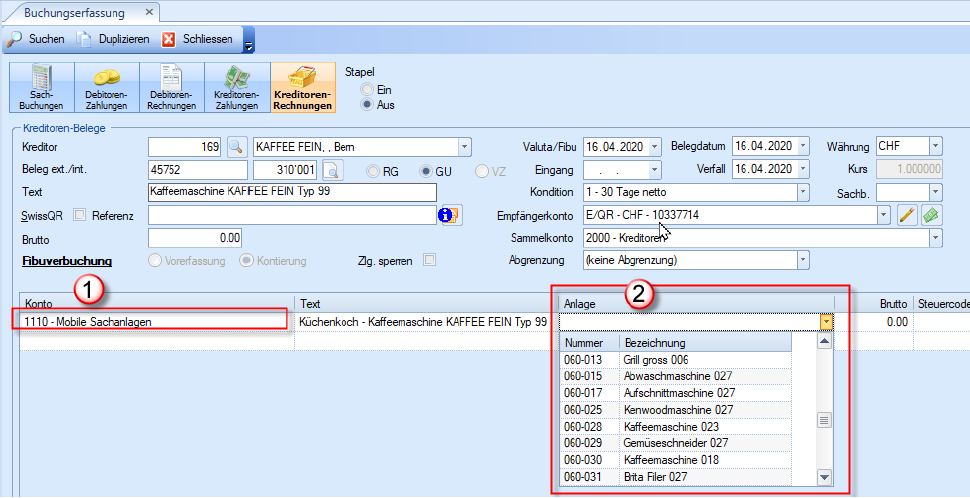Click the Kreditor search magnifier icon
This screenshot has width=970, height=498.
236,147
